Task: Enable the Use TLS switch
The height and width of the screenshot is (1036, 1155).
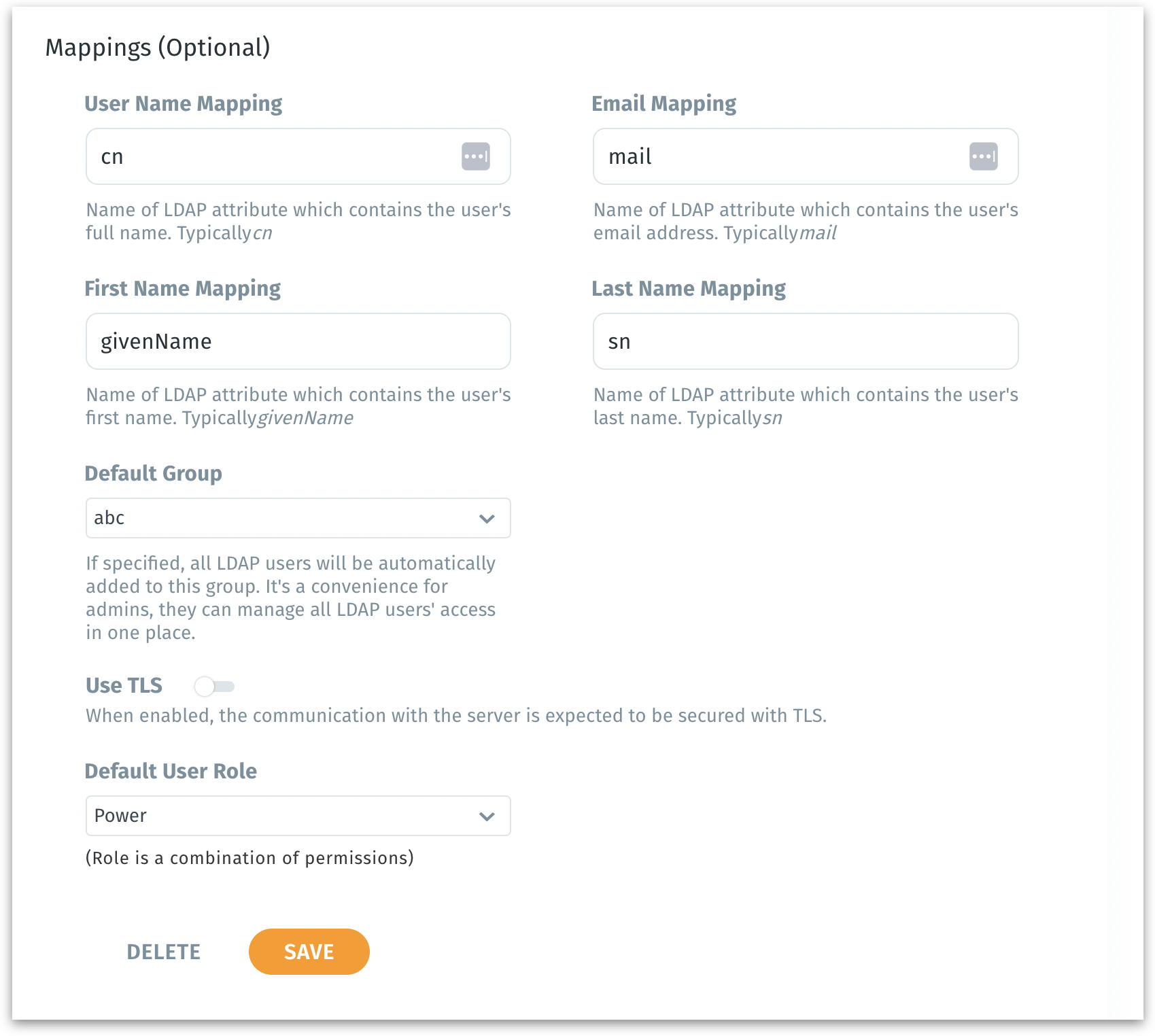Action: 214,687
